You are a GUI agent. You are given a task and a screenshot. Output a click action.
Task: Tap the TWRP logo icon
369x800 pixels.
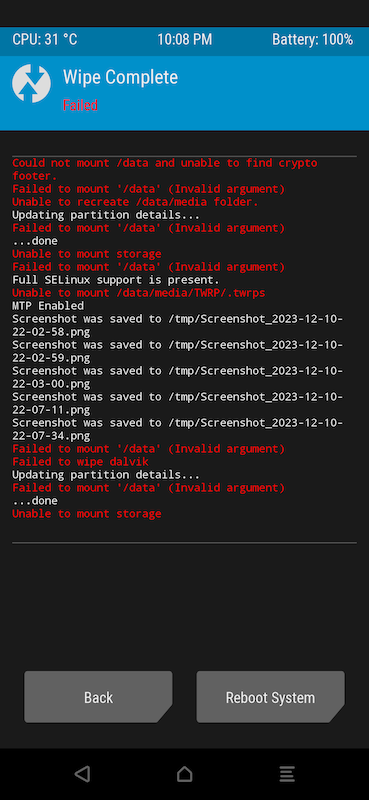click(32, 84)
